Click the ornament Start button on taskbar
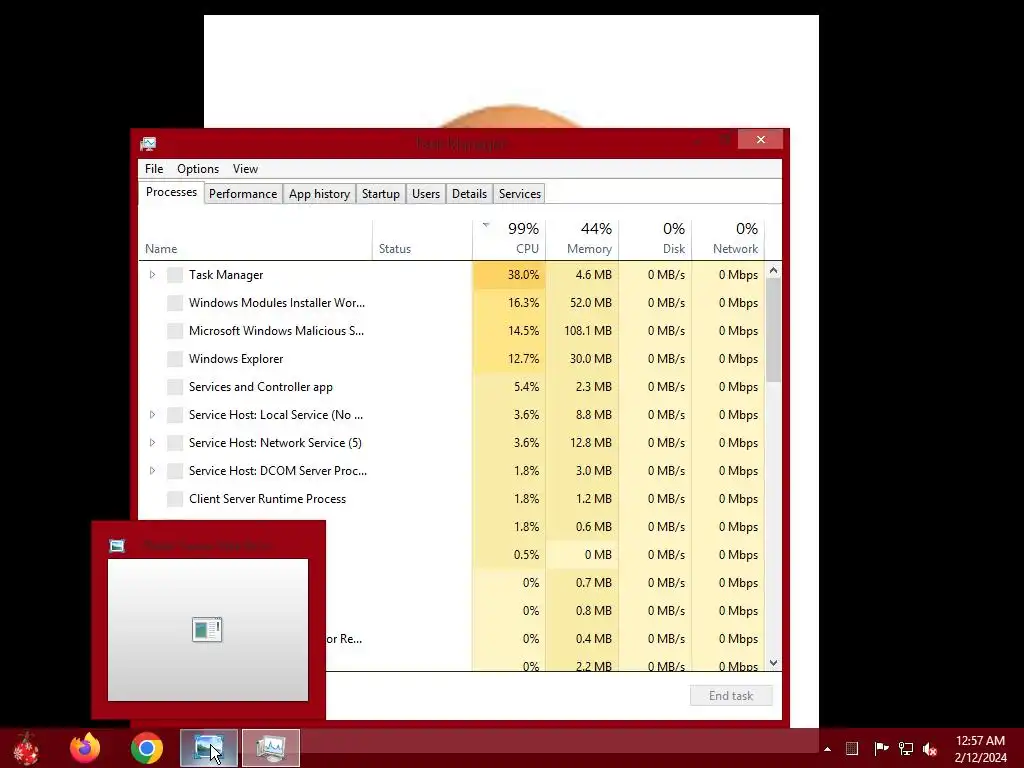Viewport: 1024px width, 768px height. tap(26, 748)
